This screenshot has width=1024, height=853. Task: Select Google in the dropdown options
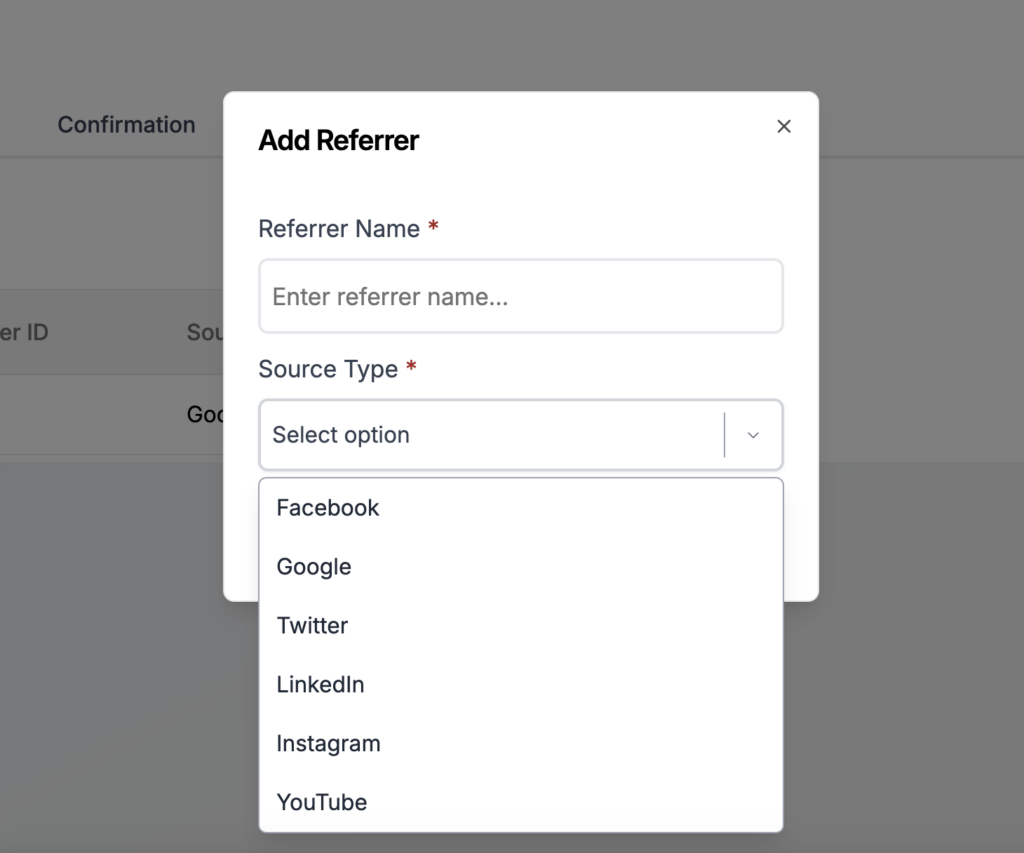pyautogui.click(x=314, y=567)
